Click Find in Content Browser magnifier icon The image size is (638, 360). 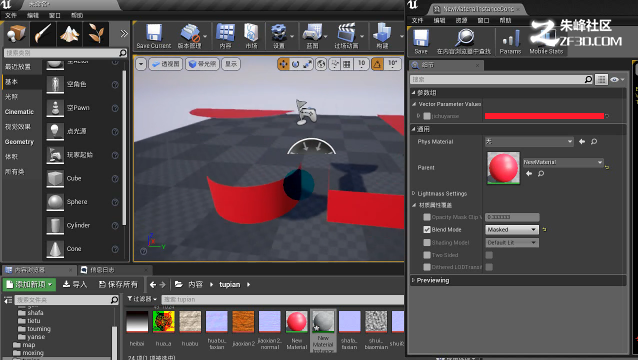464,41
